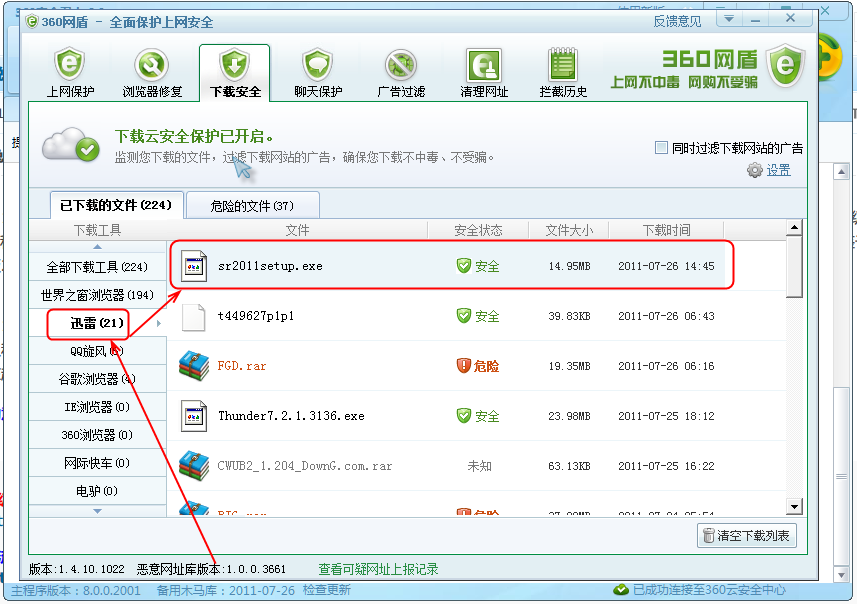The image size is (857, 604).
Task: Click the 清空下载列表 button
Action: 747,536
